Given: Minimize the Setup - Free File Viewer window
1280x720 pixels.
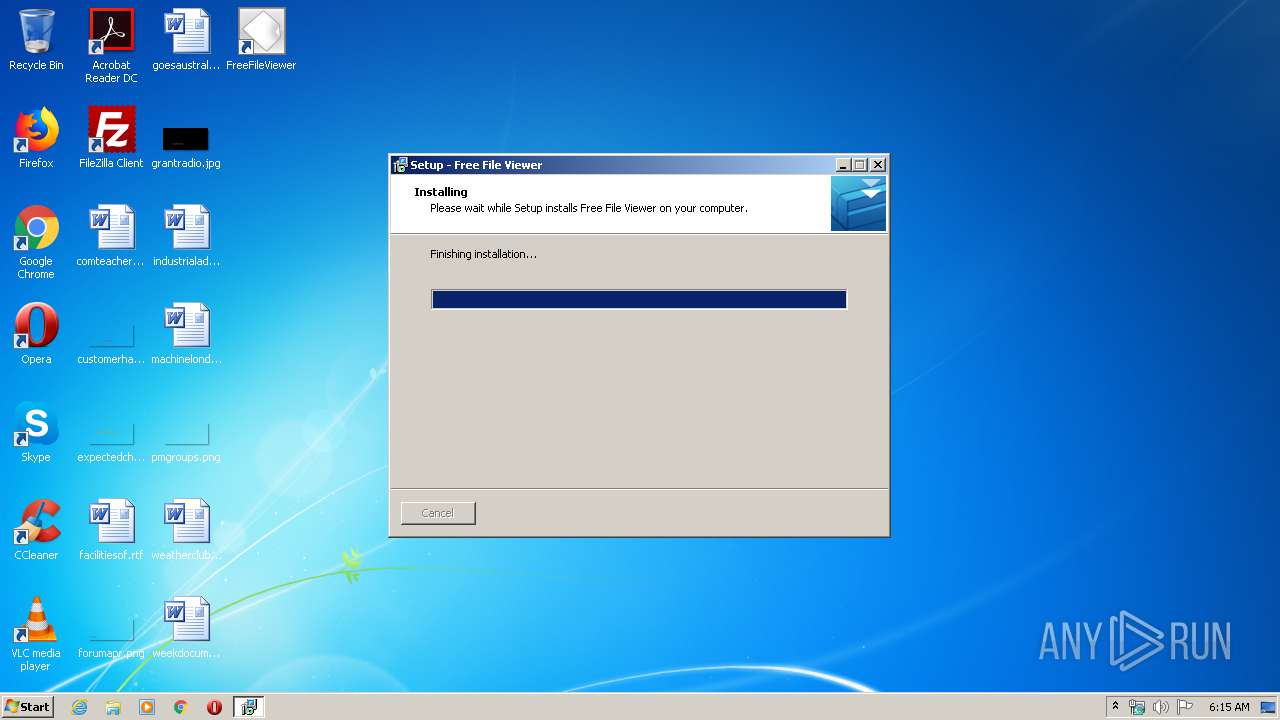Looking at the screenshot, I should point(843,165).
